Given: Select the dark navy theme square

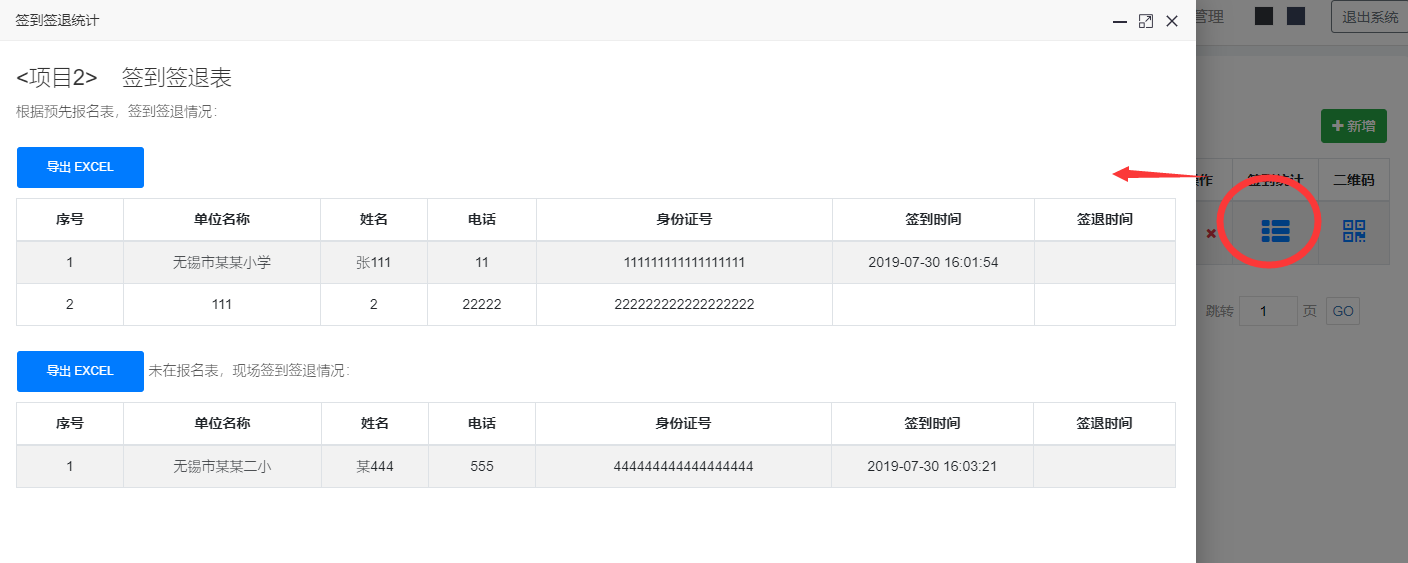Looking at the screenshot, I should (x=1296, y=16).
